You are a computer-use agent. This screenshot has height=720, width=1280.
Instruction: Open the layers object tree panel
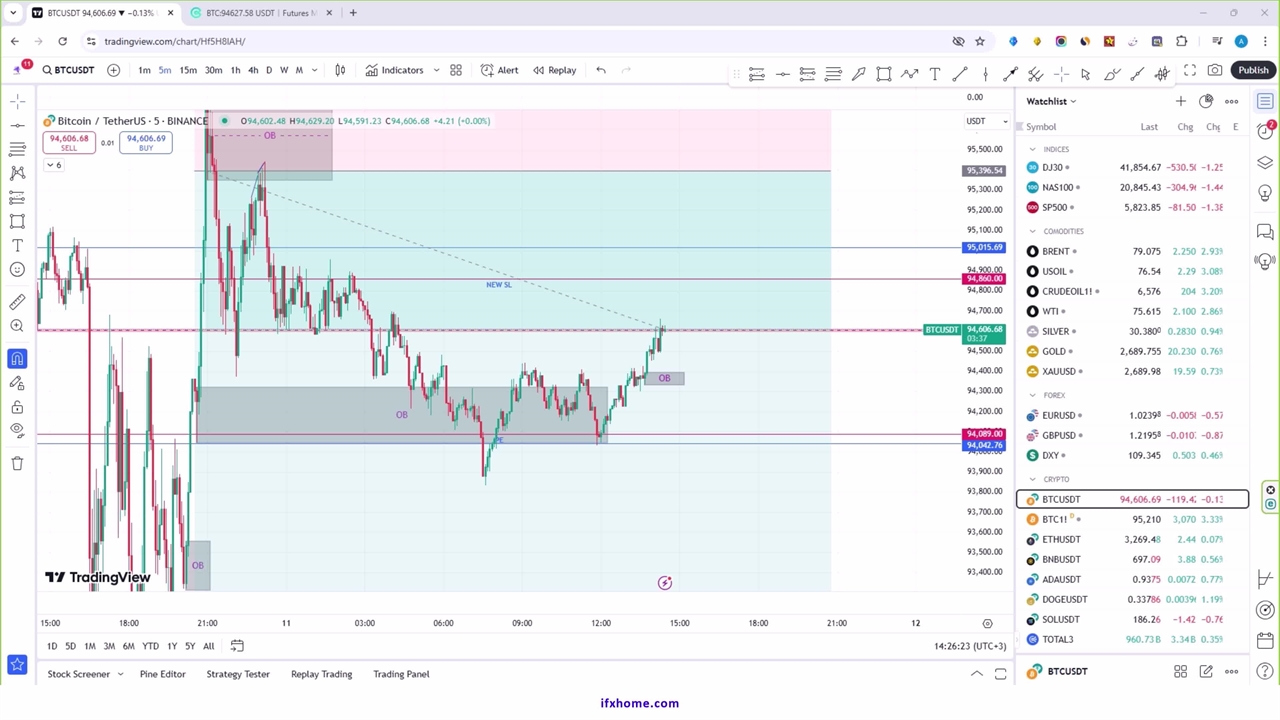tap(1265, 162)
